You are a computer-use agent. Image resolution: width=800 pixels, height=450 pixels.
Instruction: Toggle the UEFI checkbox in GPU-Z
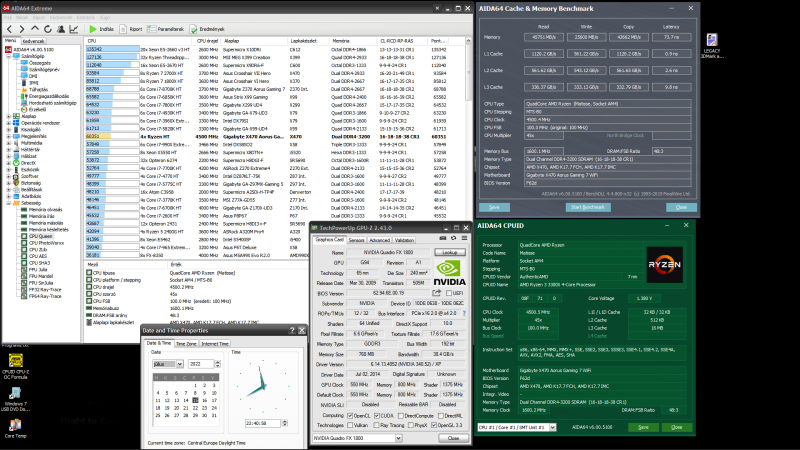449,293
